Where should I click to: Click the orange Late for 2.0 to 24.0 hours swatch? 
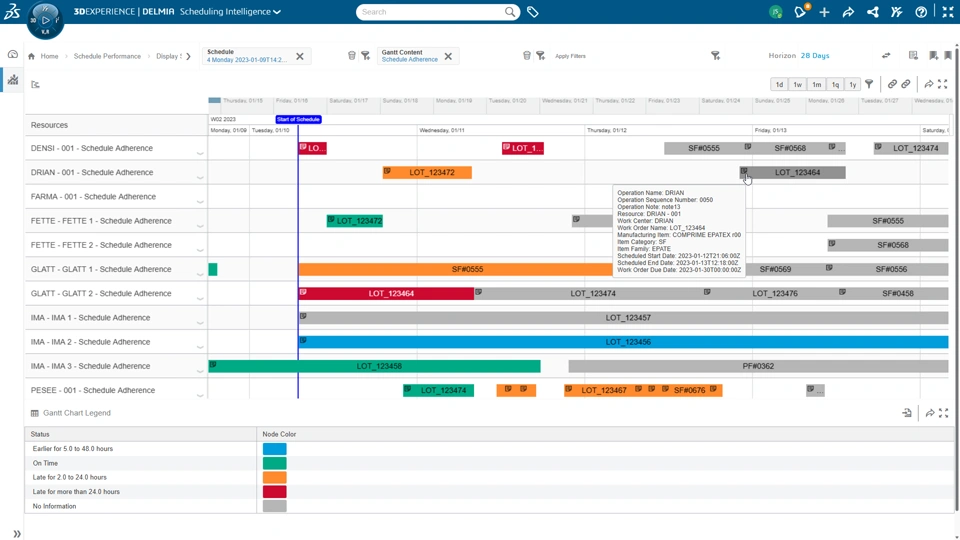click(x=275, y=478)
